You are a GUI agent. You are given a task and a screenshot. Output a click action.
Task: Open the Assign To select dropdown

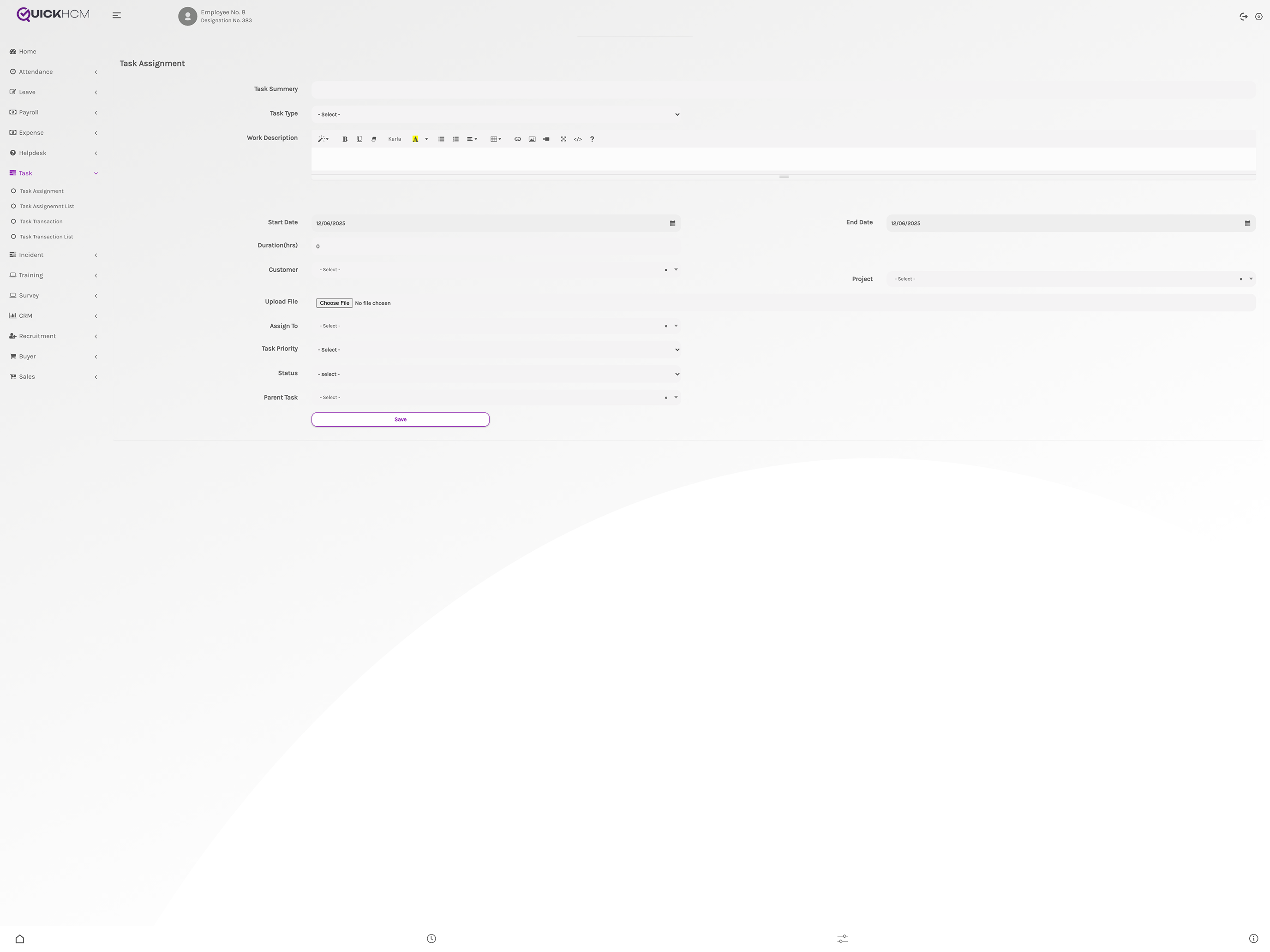pos(497,326)
